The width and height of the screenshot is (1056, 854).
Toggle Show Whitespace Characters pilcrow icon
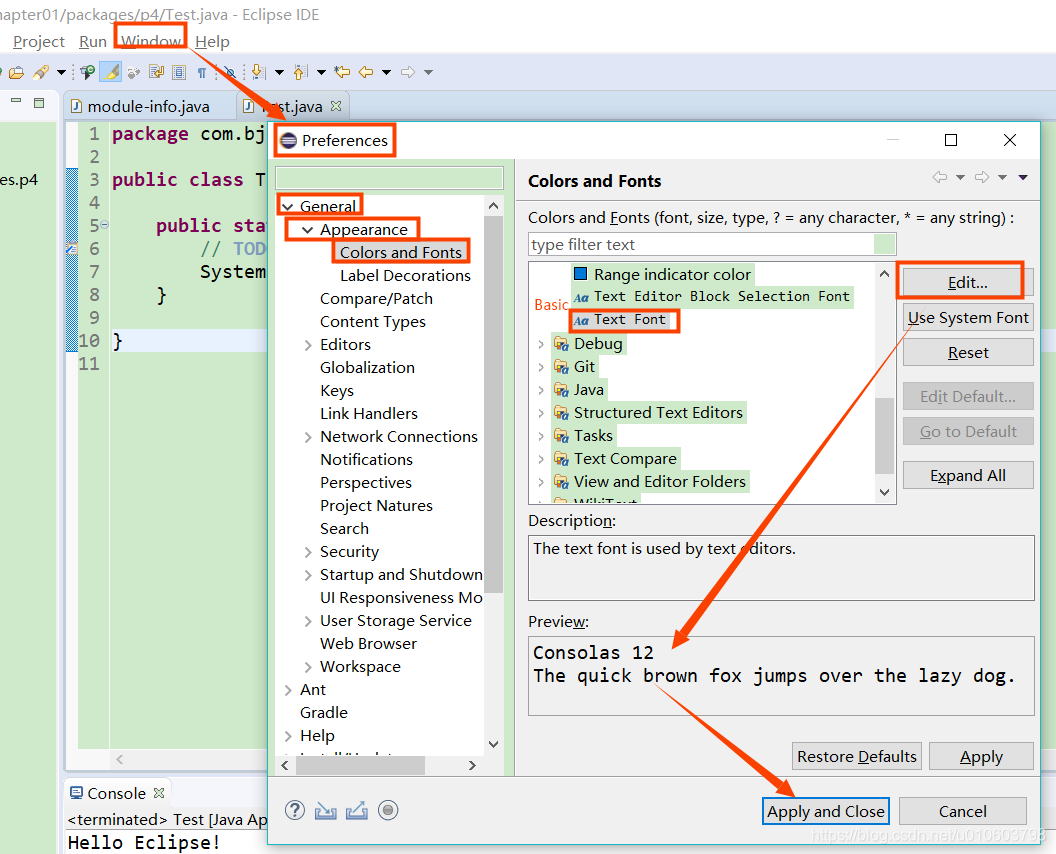click(201, 73)
